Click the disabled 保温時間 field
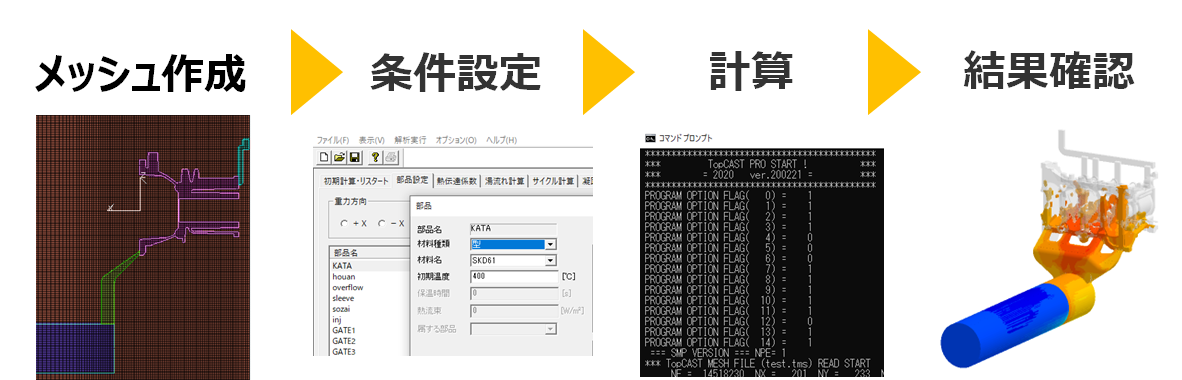 tap(513, 293)
